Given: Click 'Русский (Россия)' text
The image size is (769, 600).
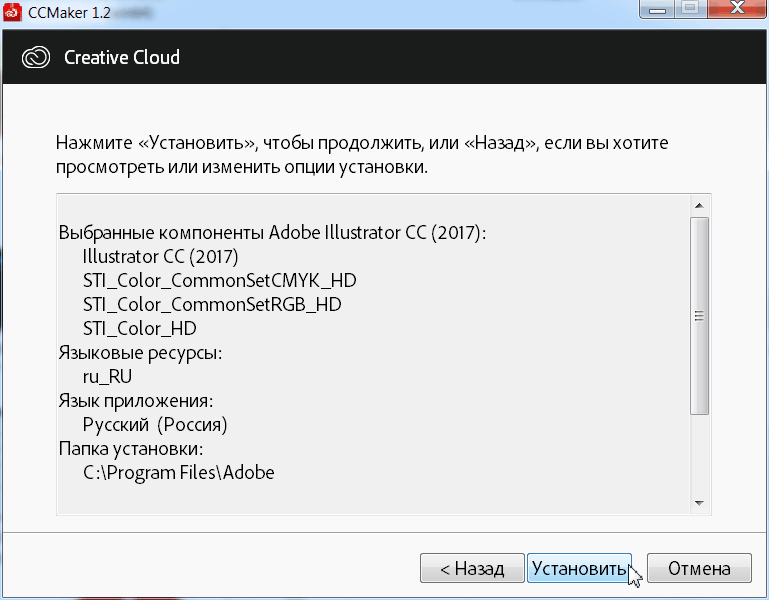Looking at the screenshot, I should (x=155, y=424).
